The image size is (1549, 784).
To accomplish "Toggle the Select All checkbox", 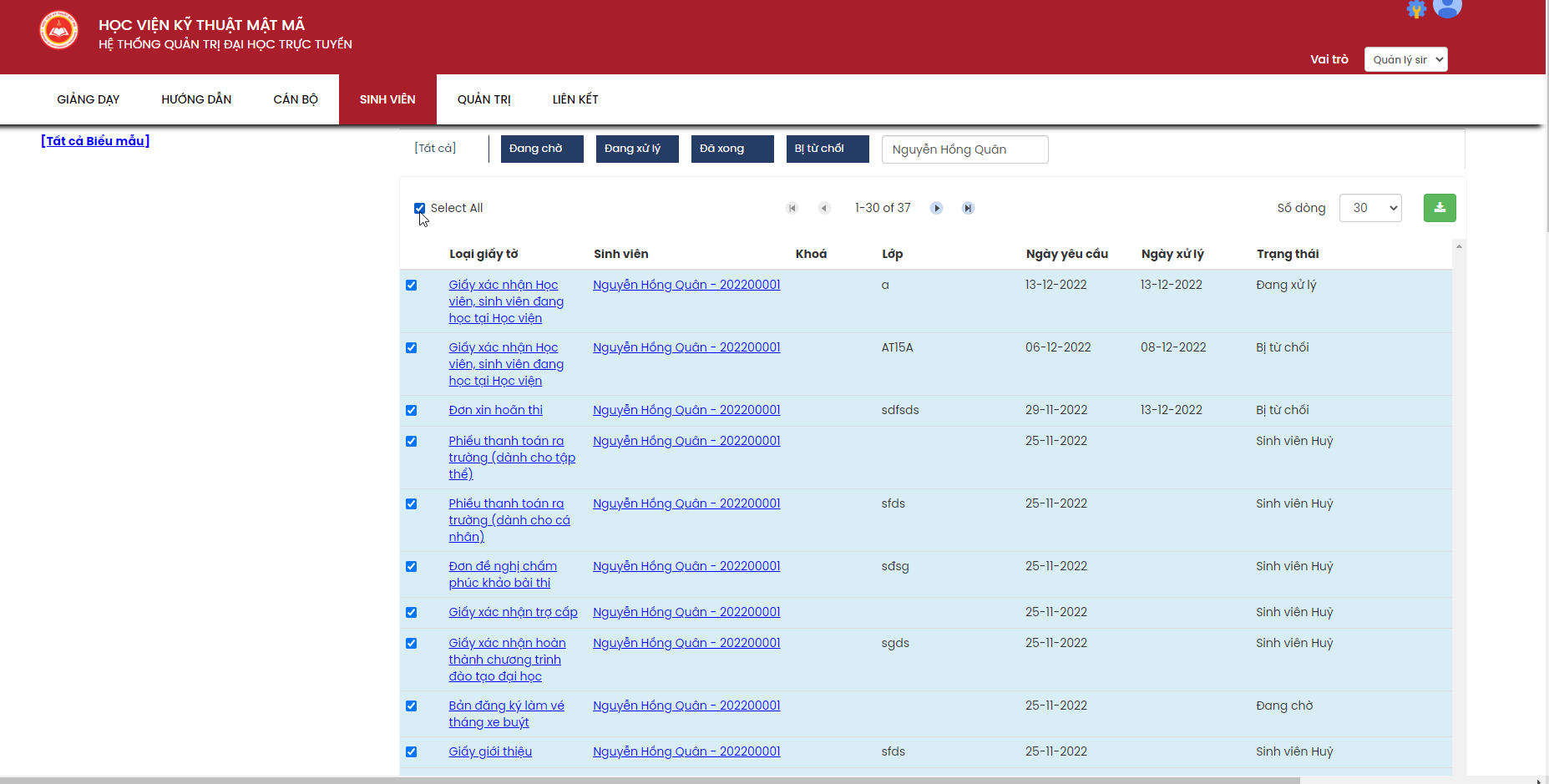I will [419, 208].
